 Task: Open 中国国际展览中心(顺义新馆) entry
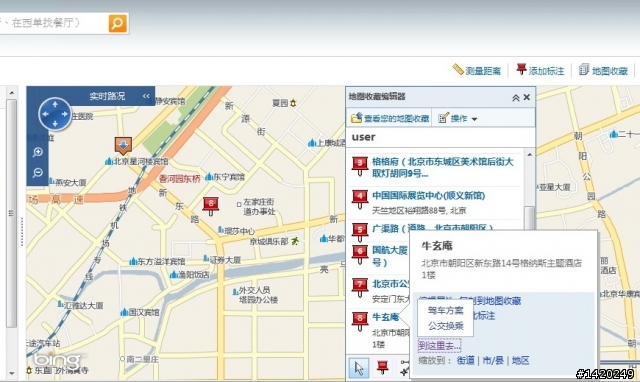pos(428,195)
